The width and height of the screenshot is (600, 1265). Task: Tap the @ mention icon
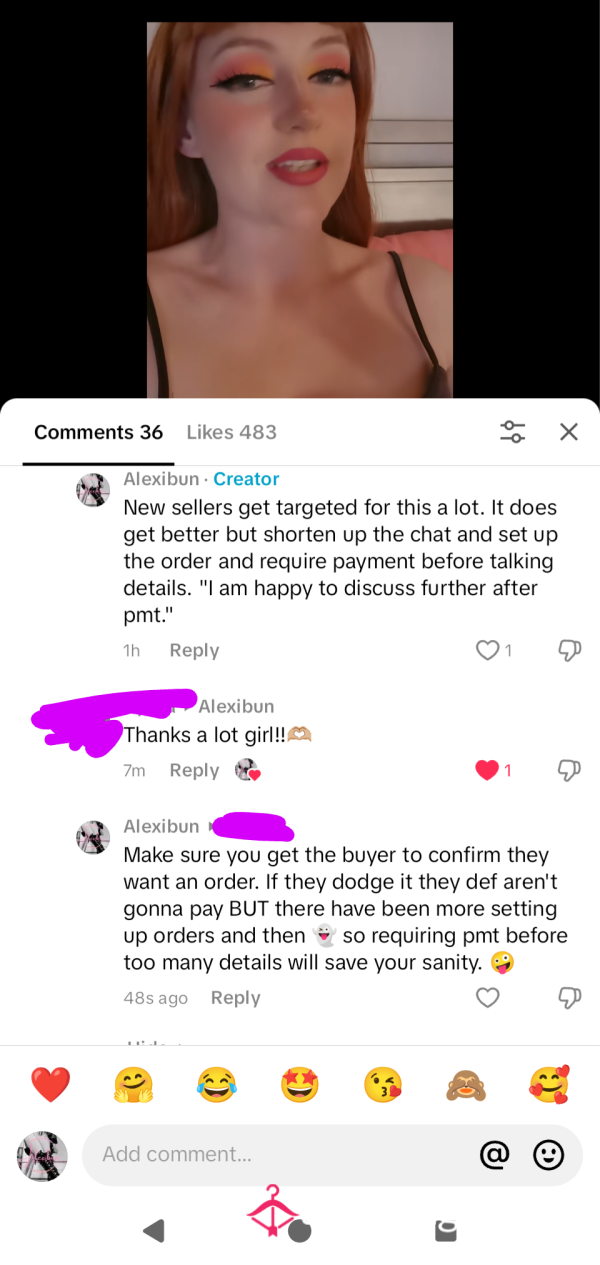click(493, 1155)
